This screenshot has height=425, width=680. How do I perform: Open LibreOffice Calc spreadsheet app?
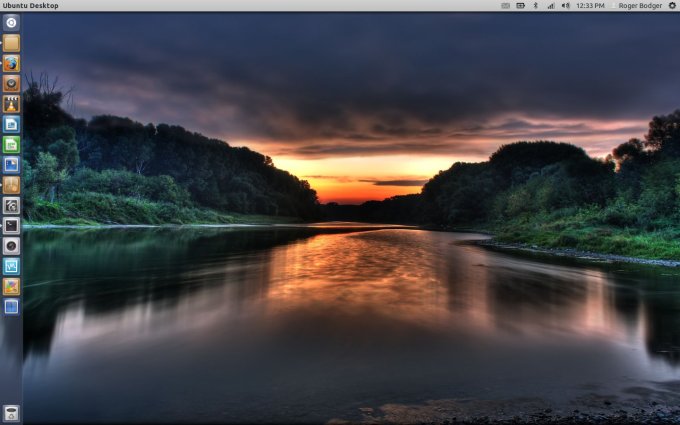pyautogui.click(x=11, y=144)
